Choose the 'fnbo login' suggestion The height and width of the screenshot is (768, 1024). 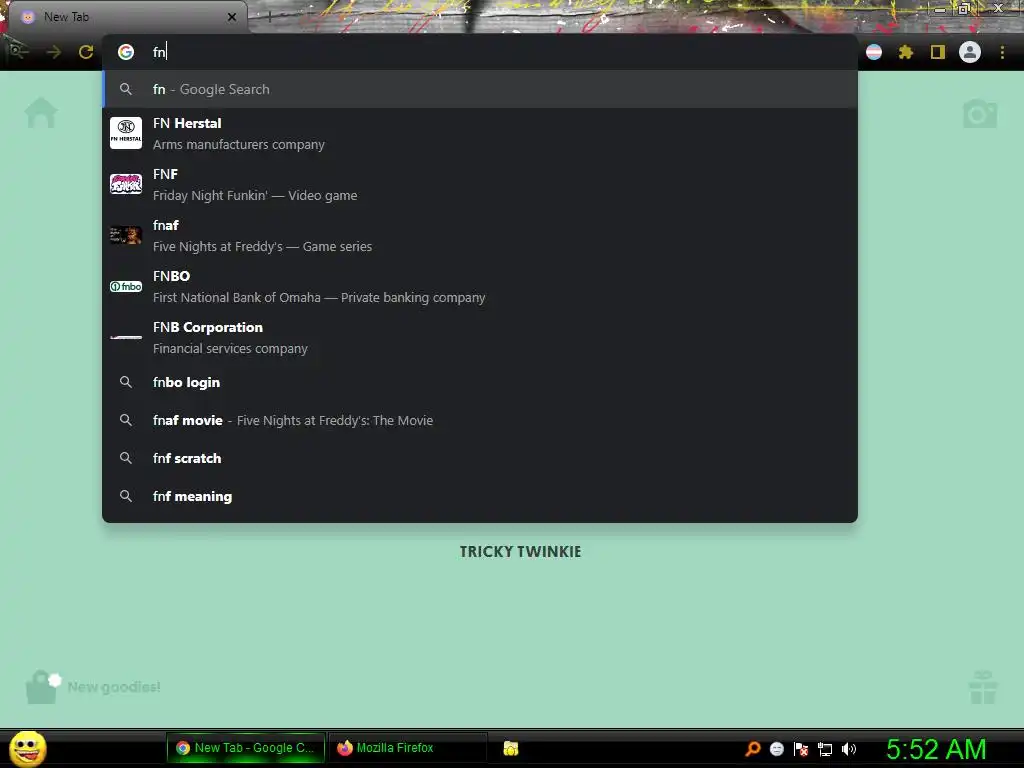[480, 382]
